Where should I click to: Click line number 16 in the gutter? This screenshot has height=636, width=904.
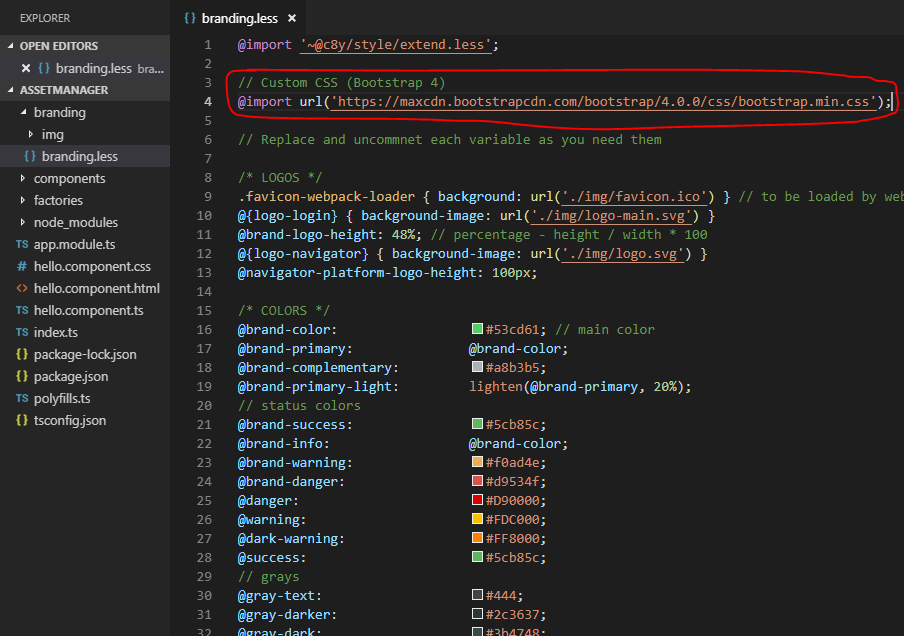pyautogui.click(x=205, y=330)
